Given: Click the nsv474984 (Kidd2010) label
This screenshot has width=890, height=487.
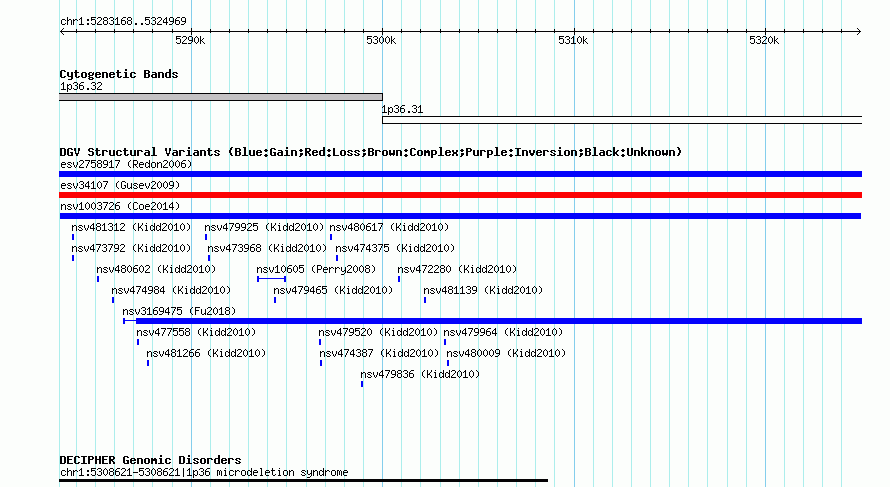Looking at the screenshot, I should [171, 290].
